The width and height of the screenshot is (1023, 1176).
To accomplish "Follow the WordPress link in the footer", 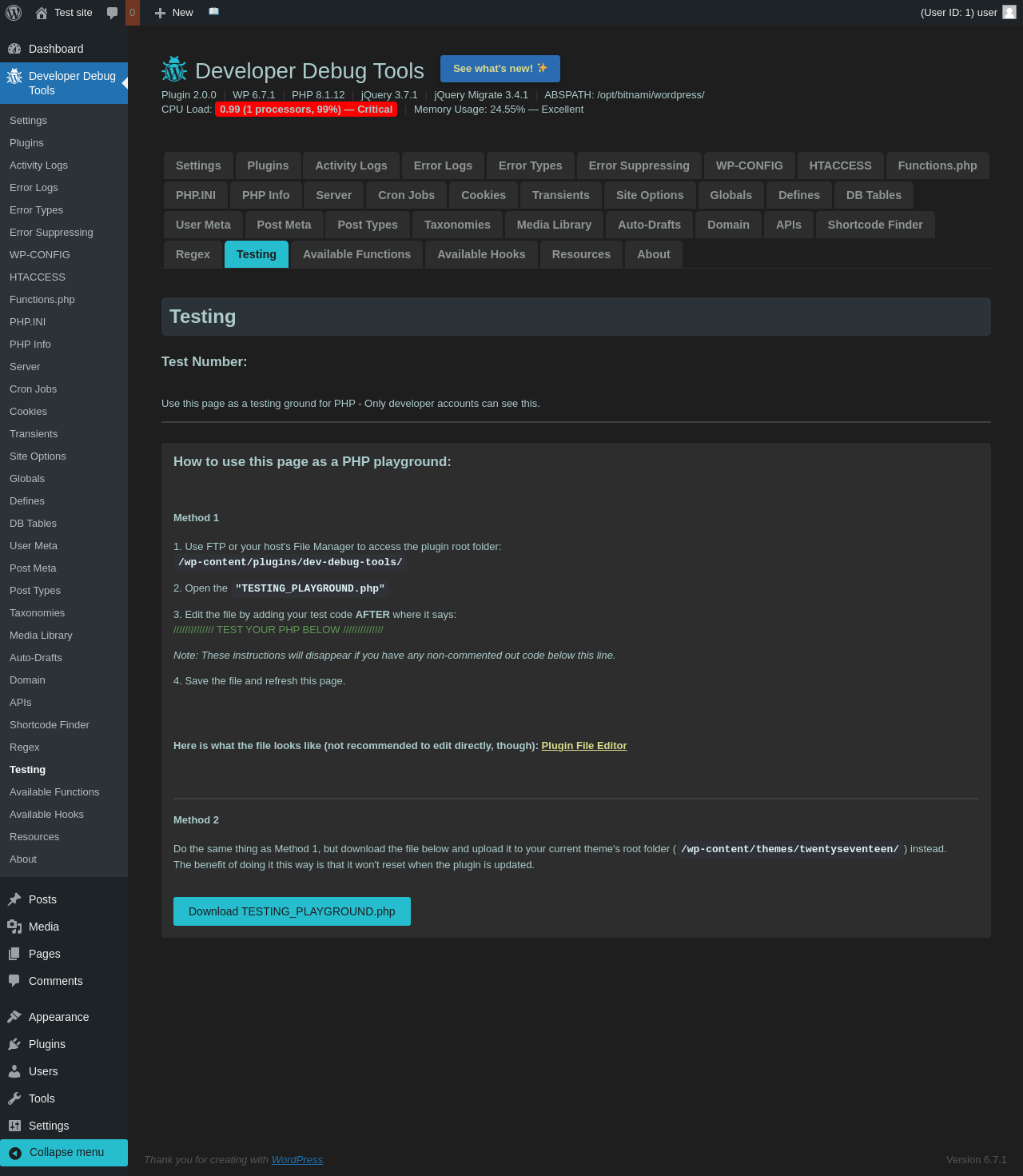I will point(297,1160).
